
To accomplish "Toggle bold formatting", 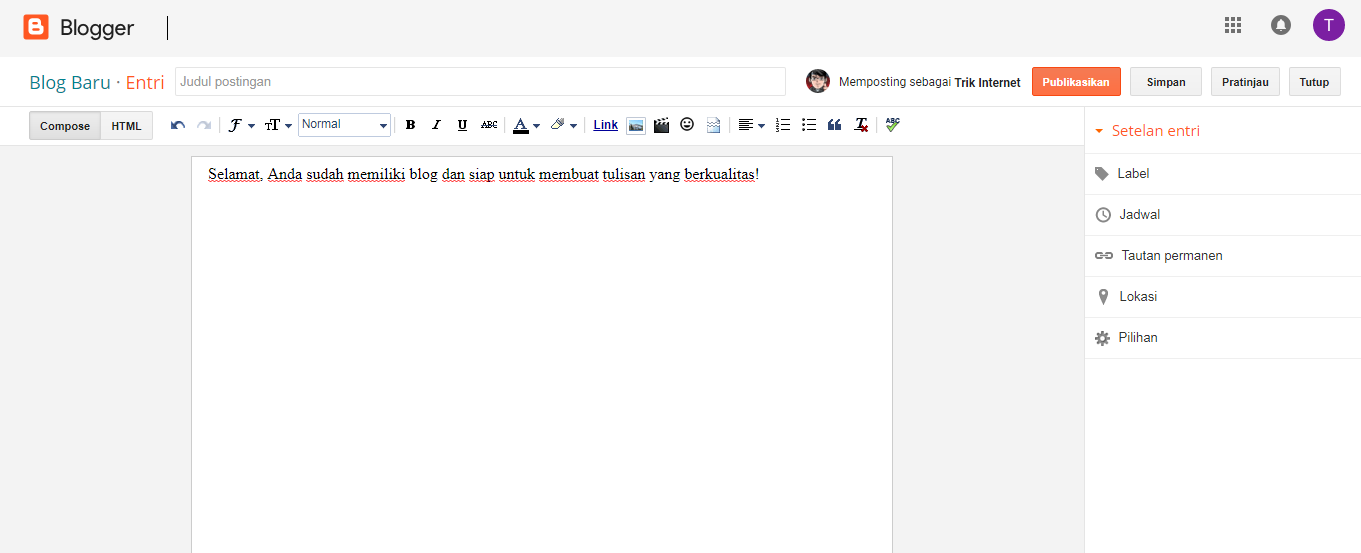I will [x=410, y=125].
